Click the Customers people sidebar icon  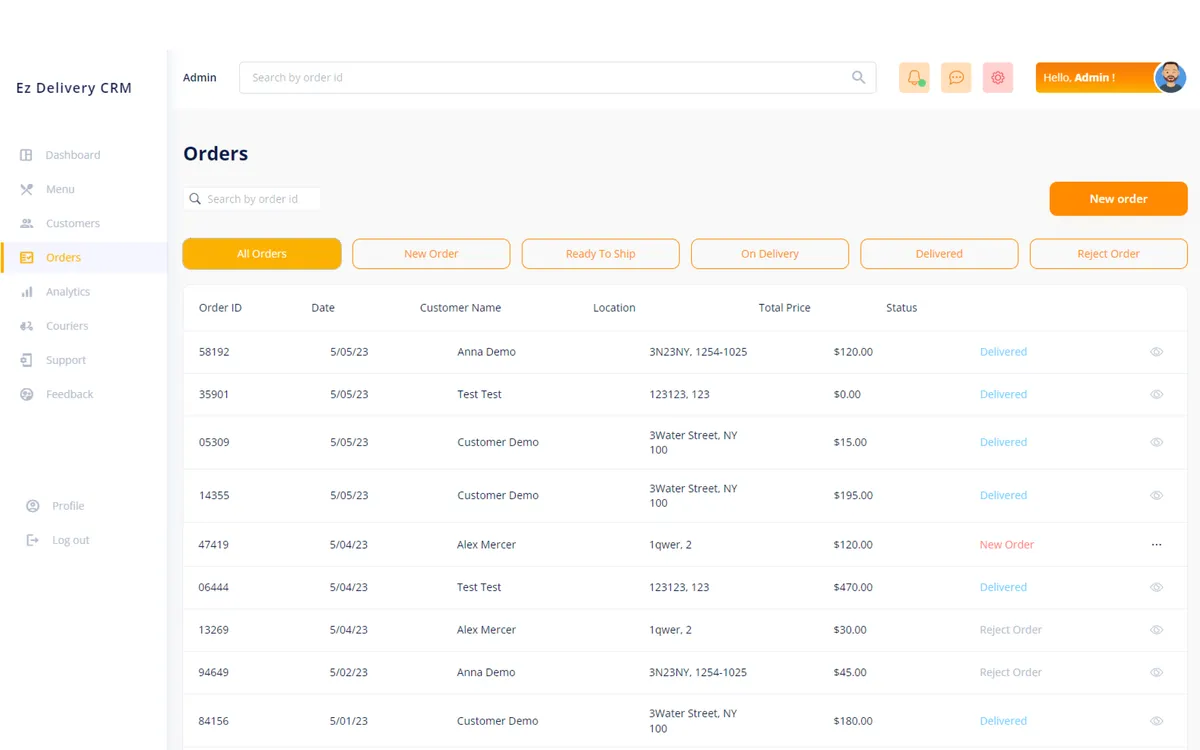point(26,223)
